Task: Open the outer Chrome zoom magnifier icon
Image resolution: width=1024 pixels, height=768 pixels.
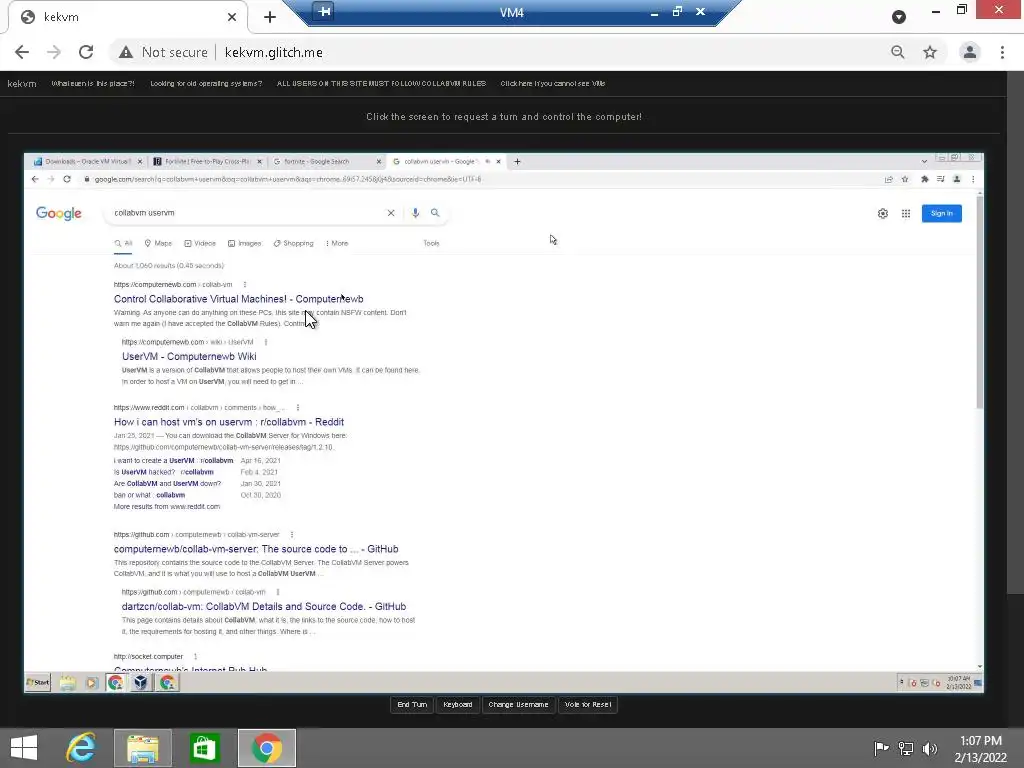Action: coord(898,52)
